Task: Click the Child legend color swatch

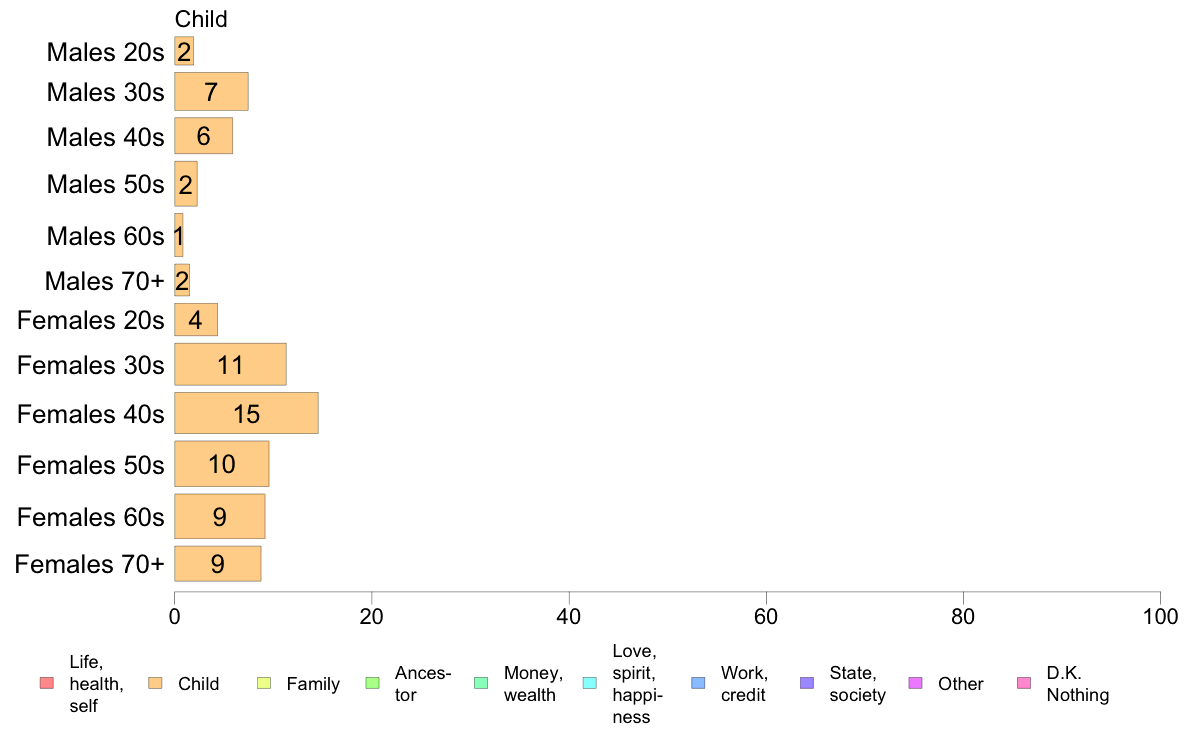Action: [x=155, y=683]
